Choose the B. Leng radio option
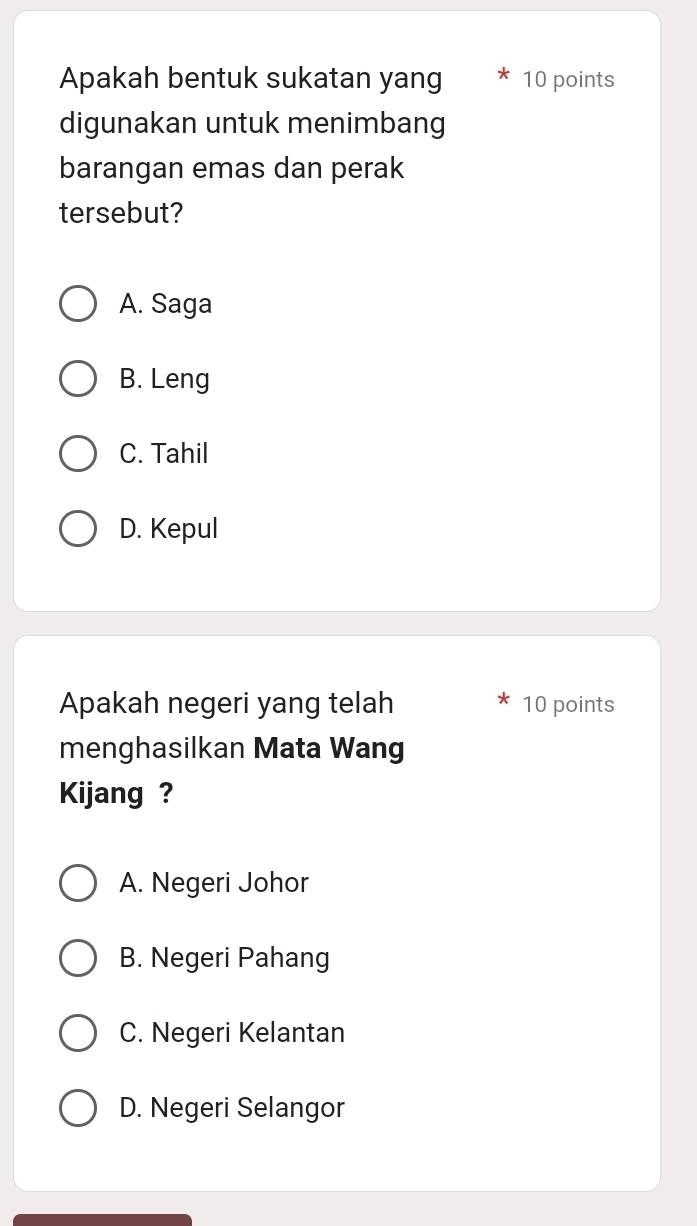The image size is (697, 1226). [79, 379]
